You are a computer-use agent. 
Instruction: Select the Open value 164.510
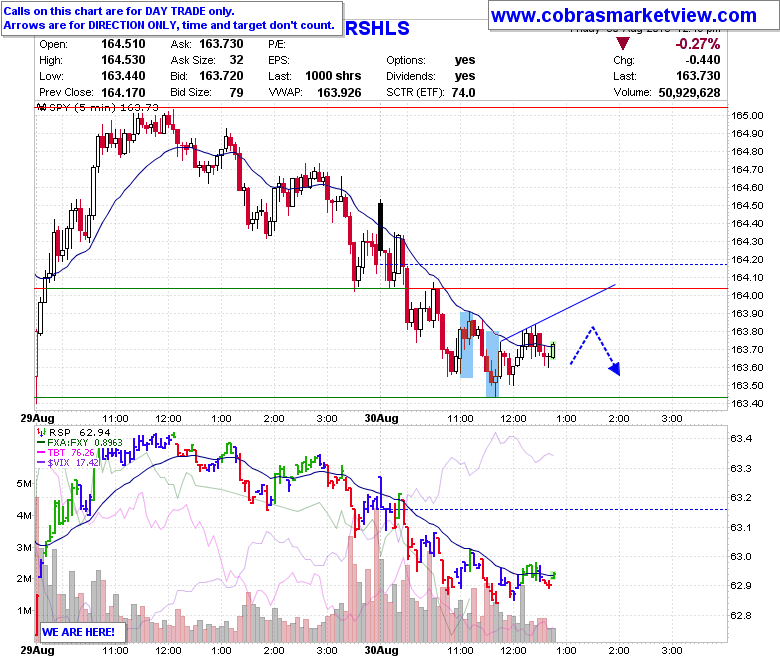point(123,44)
